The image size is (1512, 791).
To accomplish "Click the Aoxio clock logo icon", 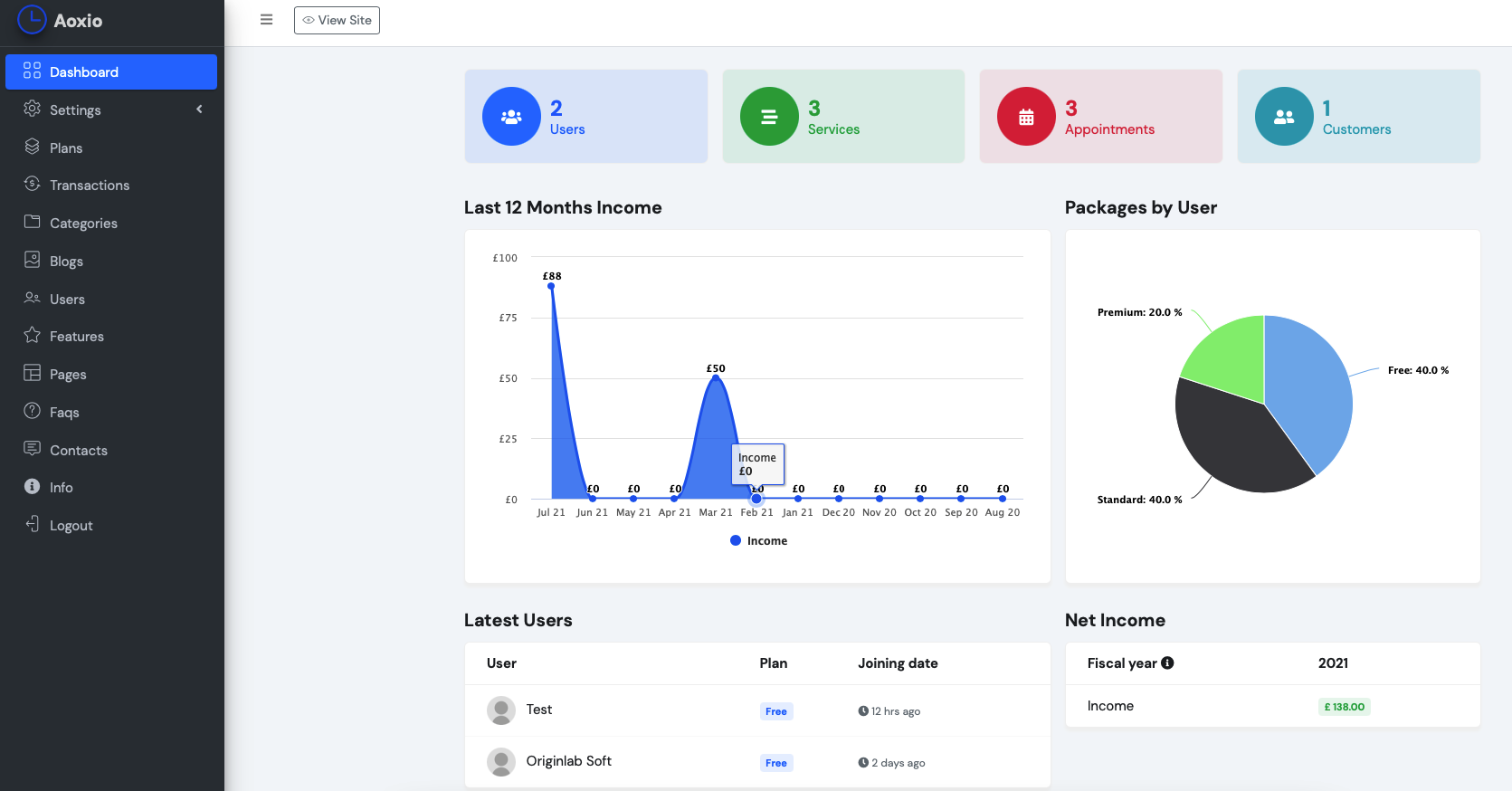I will (x=32, y=20).
